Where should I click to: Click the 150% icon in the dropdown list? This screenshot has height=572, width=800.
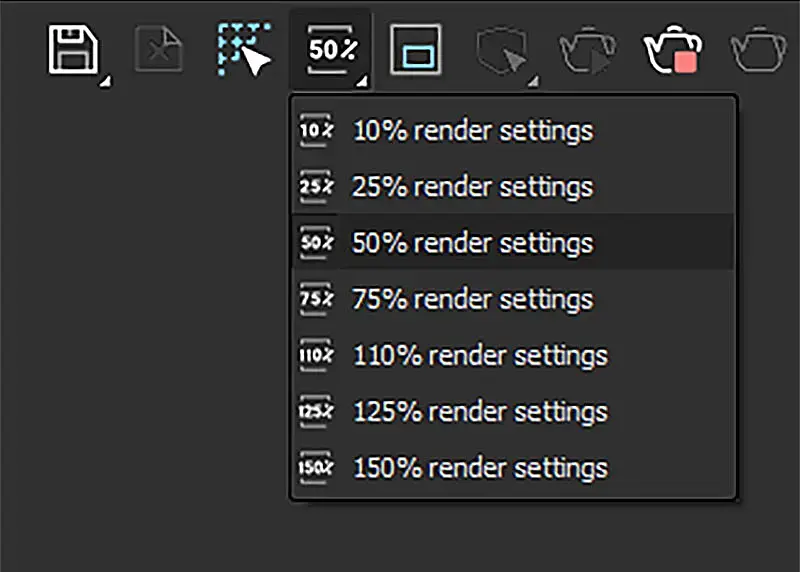click(316, 467)
